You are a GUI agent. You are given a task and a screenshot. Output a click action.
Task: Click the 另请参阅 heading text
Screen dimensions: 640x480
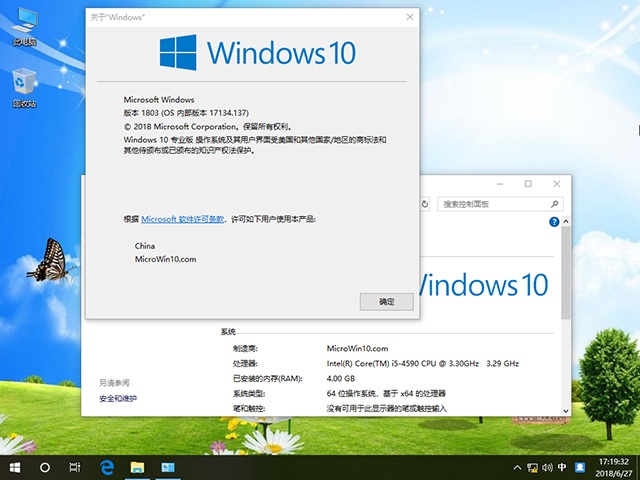coord(114,383)
